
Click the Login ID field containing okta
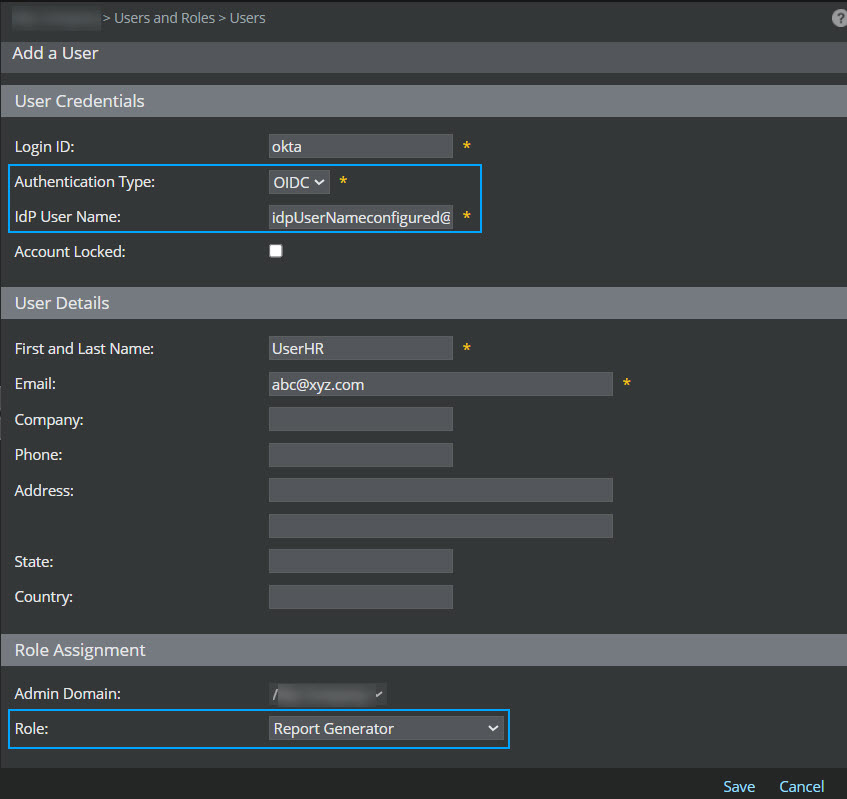[361, 146]
